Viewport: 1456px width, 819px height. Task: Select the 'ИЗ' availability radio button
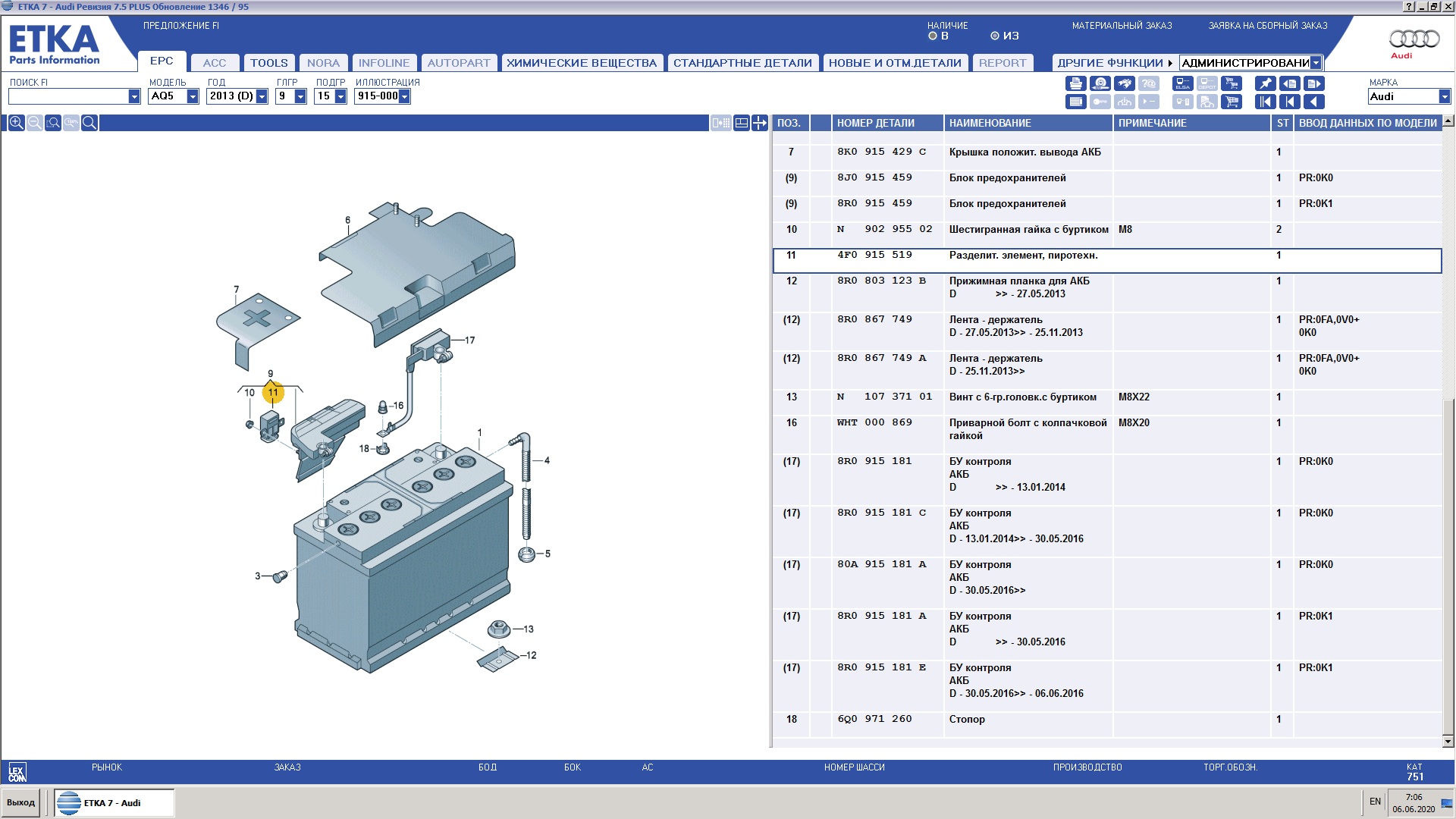click(x=995, y=36)
